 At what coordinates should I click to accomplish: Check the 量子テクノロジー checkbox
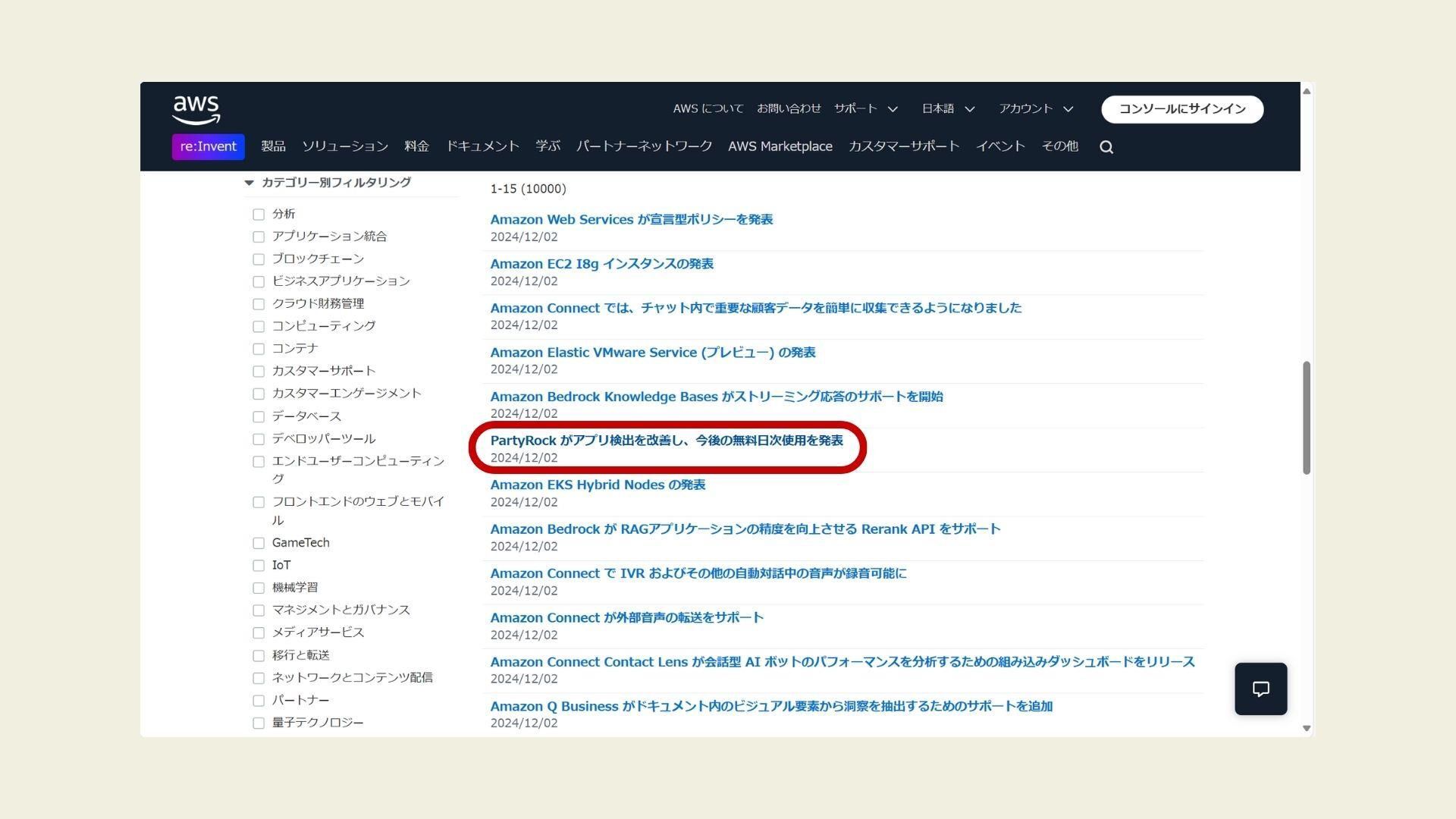point(259,723)
